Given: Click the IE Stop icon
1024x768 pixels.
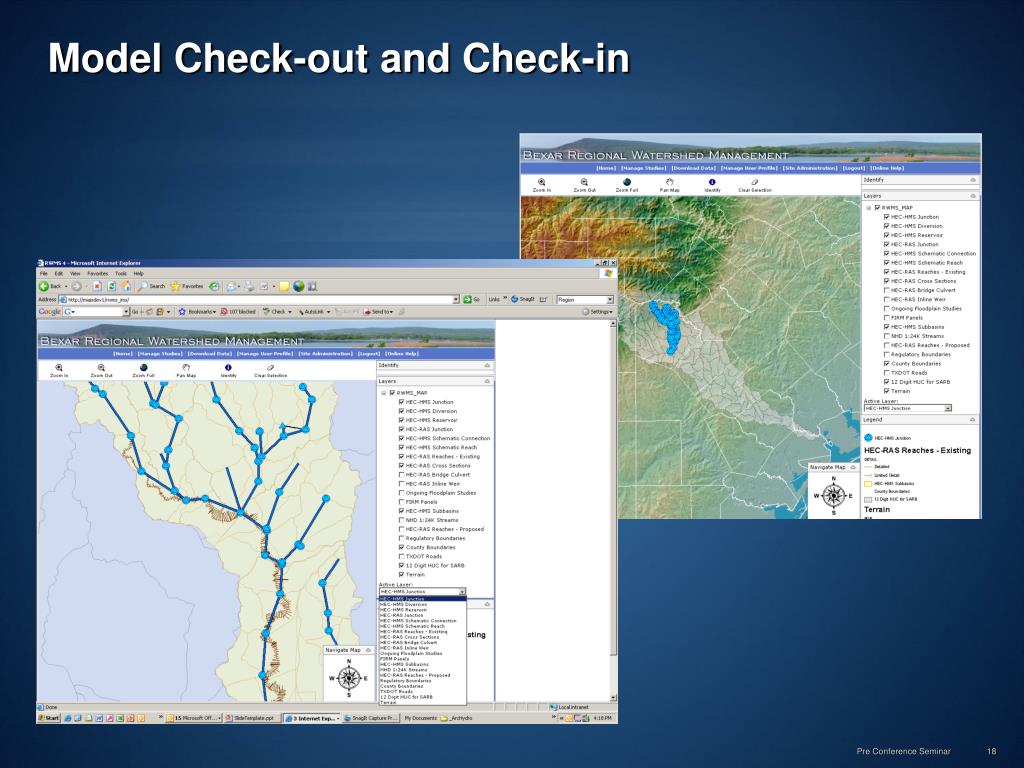Looking at the screenshot, I should [97, 286].
